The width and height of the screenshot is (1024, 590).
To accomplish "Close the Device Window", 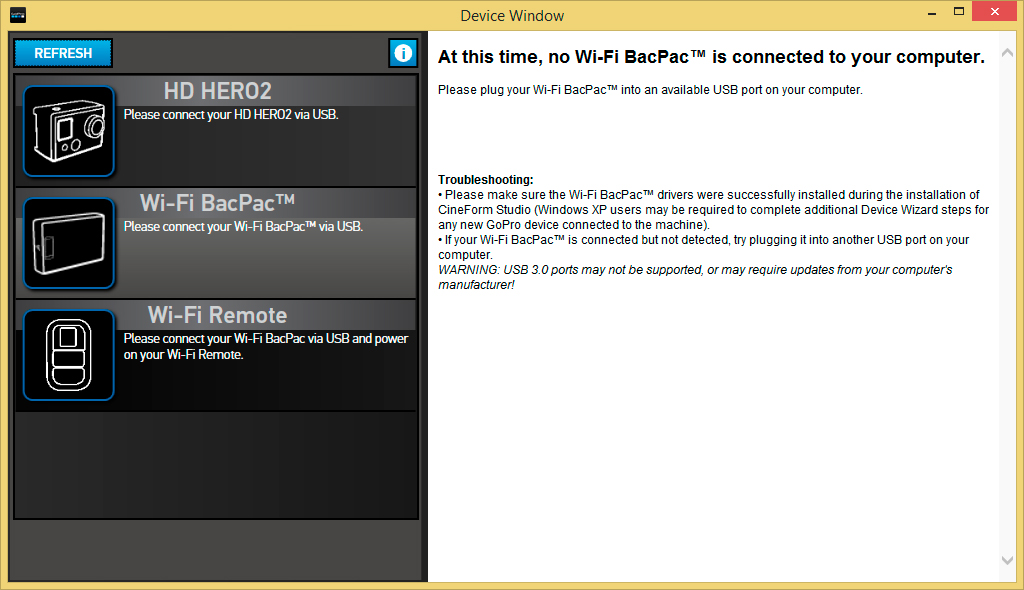I will click(995, 12).
